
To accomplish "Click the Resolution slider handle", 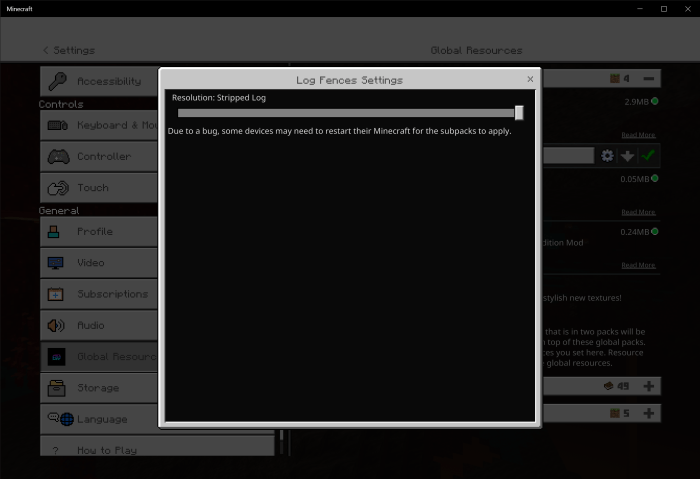I will click(x=519, y=113).
